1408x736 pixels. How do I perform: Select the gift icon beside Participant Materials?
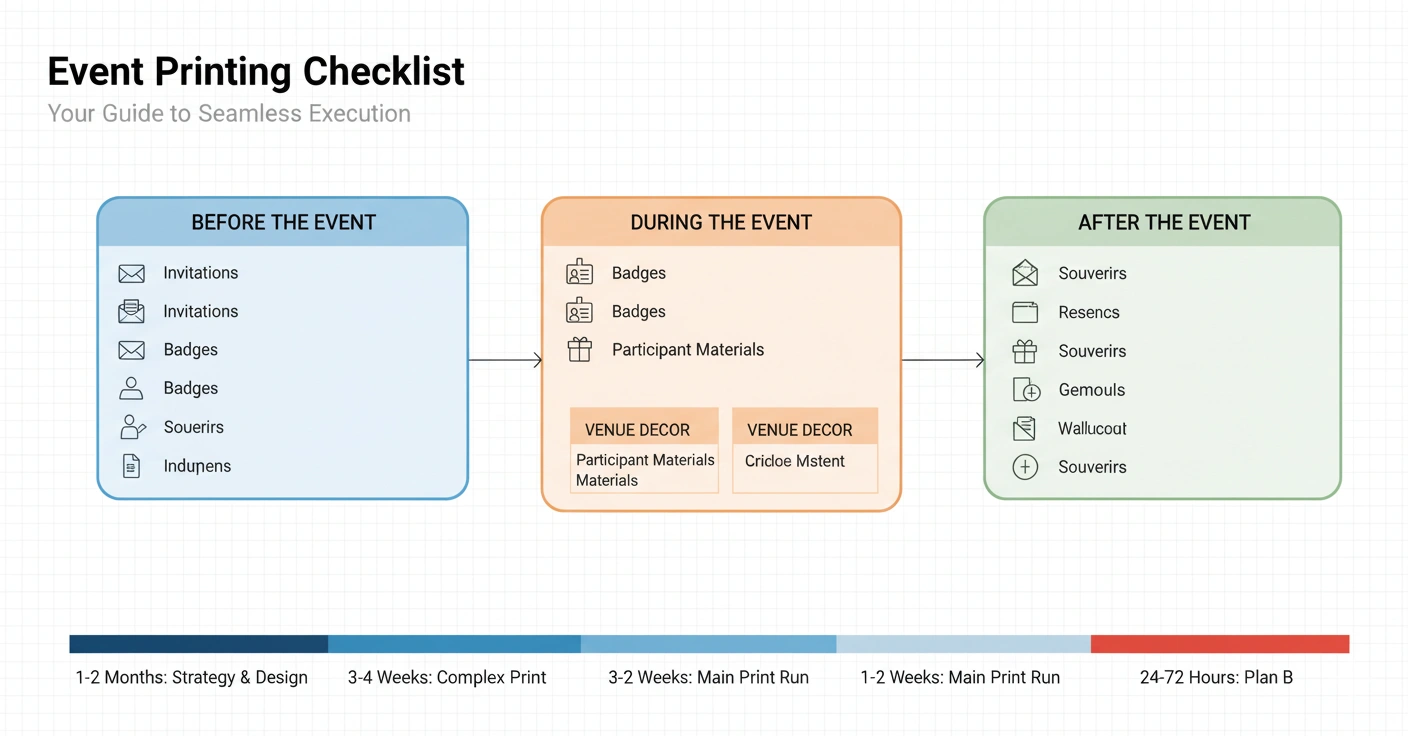pos(579,350)
